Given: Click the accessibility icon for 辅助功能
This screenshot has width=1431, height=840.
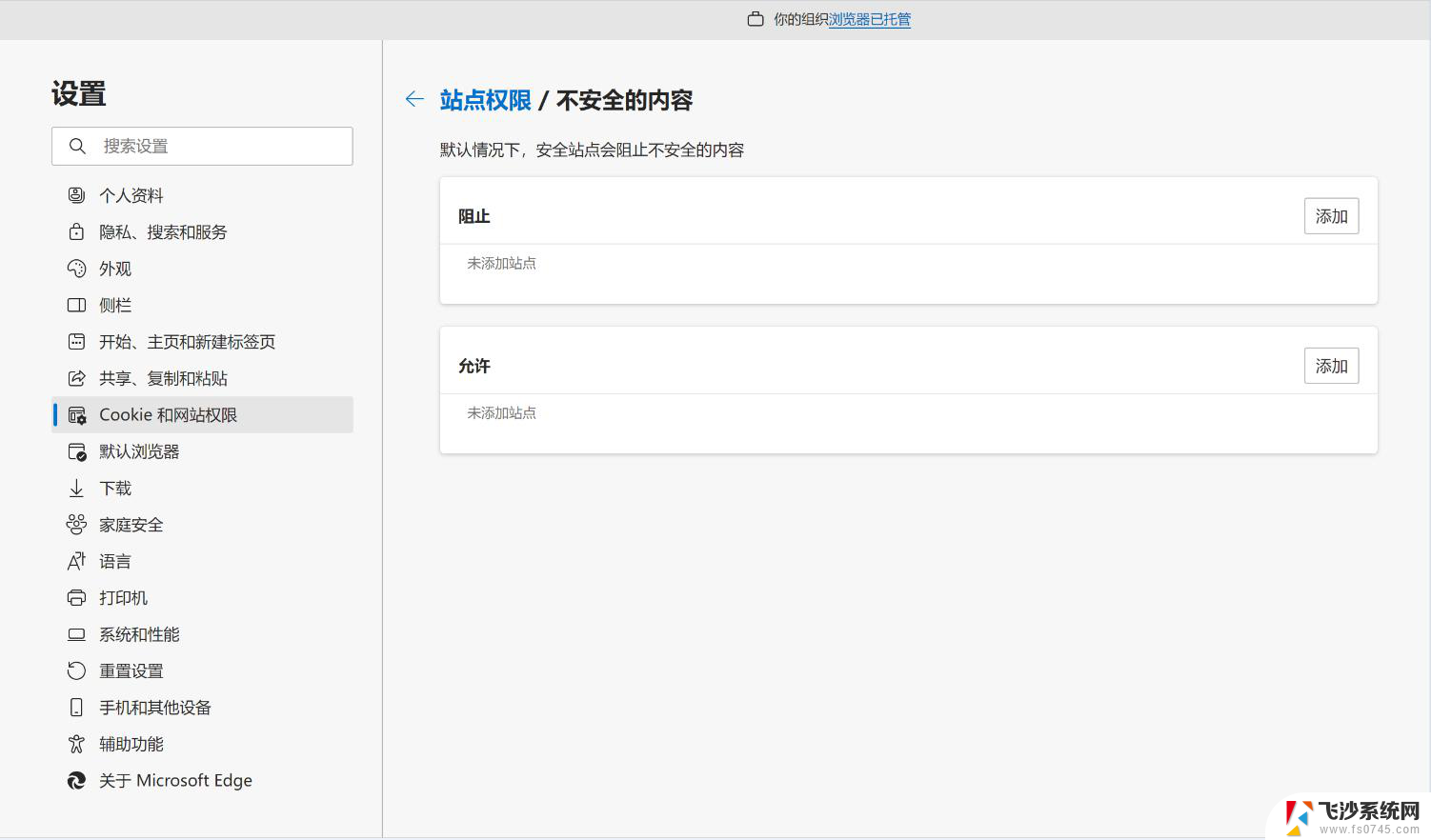Looking at the screenshot, I should coord(76,744).
